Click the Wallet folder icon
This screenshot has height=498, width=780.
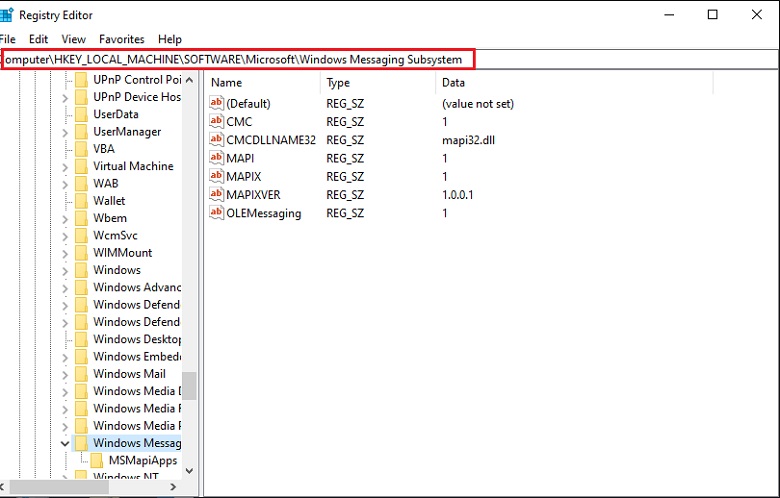[x=81, y=201]
